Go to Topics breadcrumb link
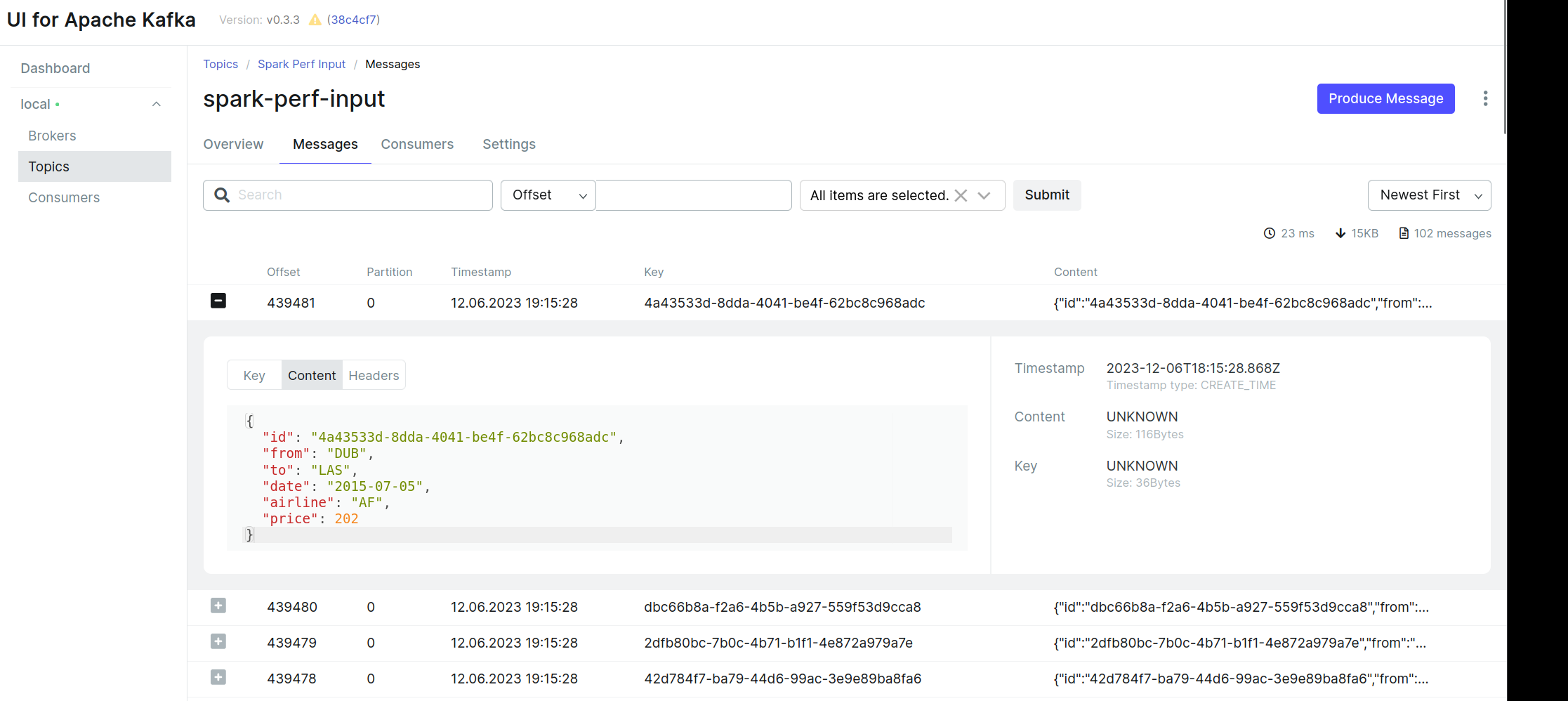This screenshot has width=1568, height=701. tap(220, 64)
